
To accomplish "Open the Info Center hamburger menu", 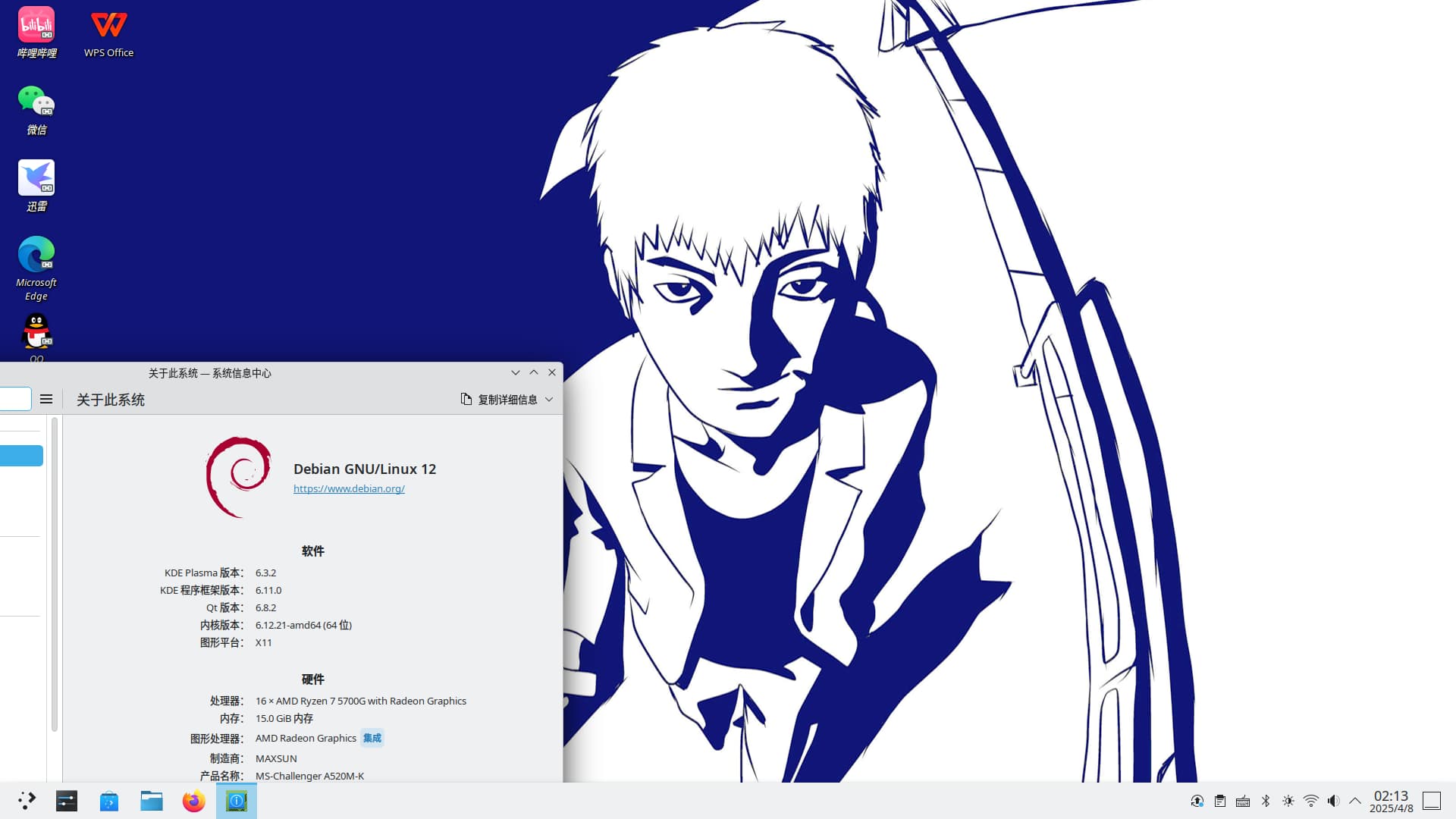I will (x=46, y=399).
